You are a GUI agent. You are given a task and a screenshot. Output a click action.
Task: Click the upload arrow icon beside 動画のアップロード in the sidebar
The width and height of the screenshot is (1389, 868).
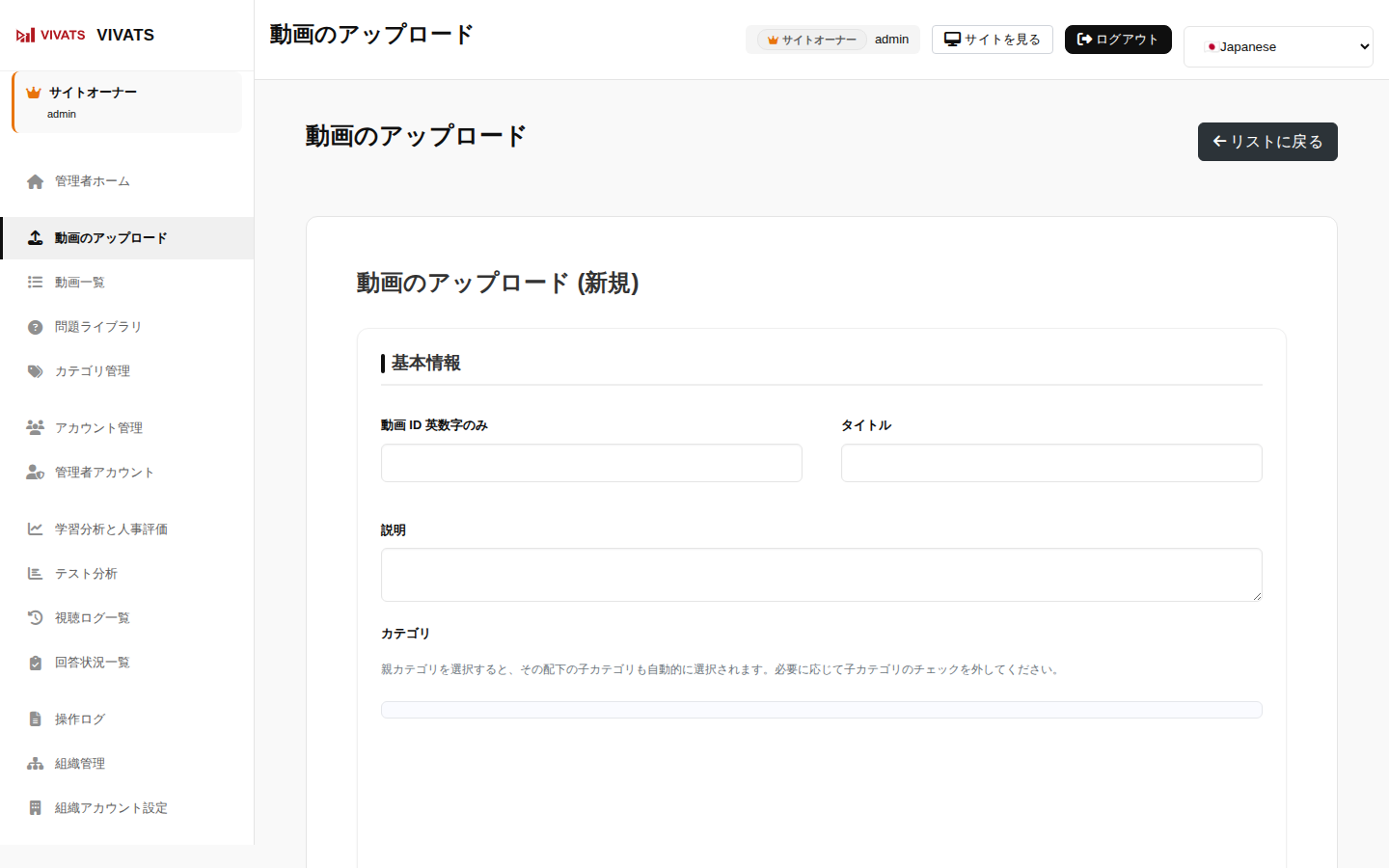(x=36, y=238)
